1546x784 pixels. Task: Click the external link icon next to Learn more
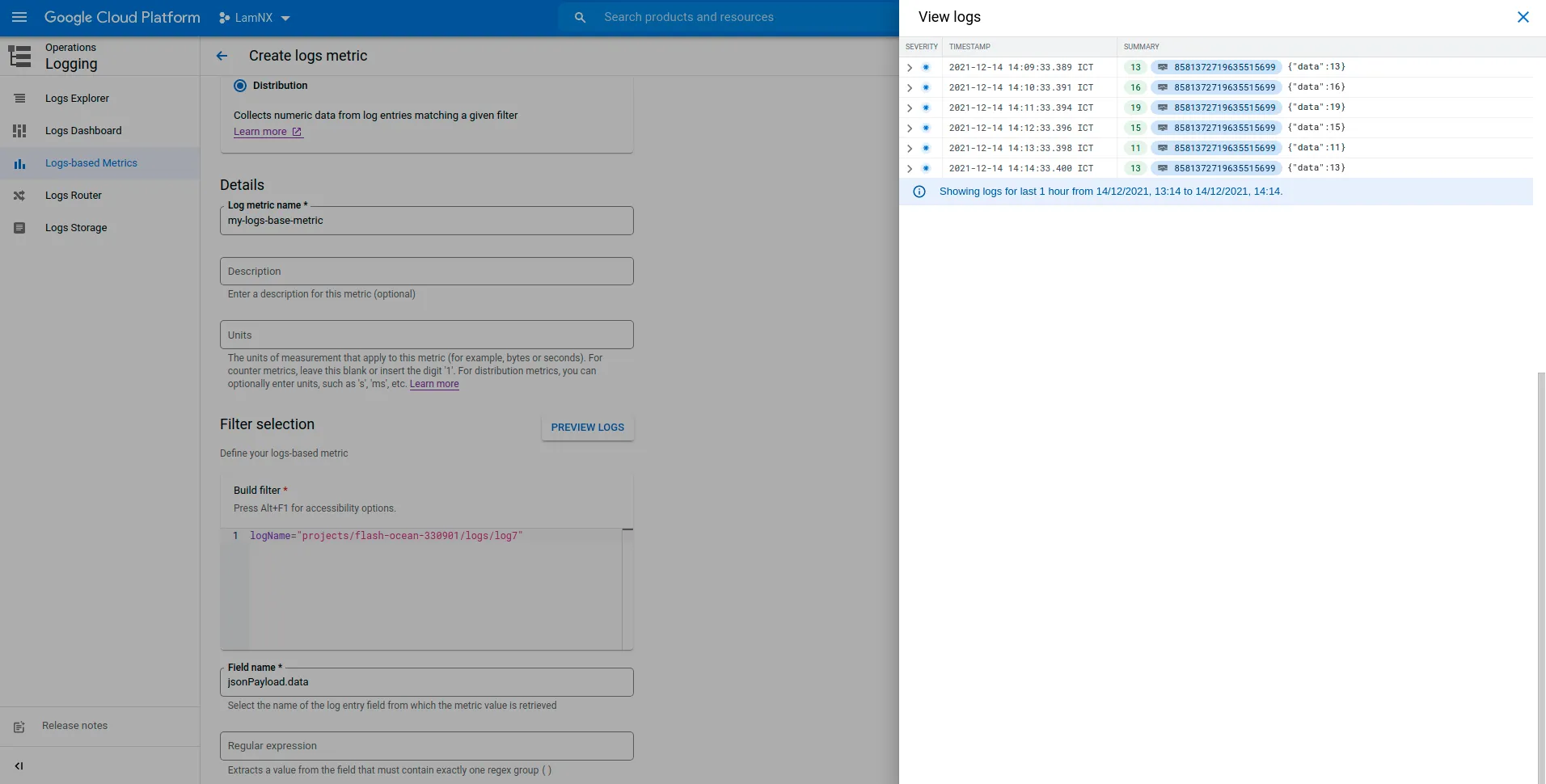[297, 132]
